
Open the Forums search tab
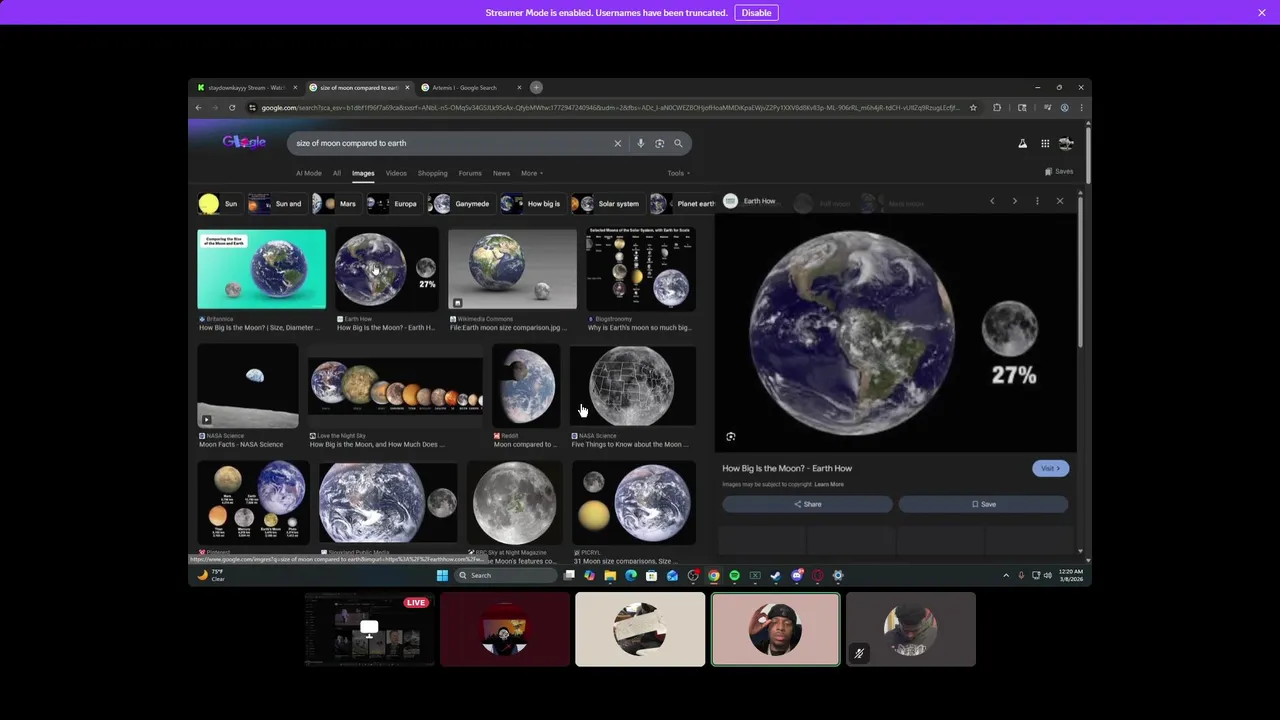[x=470, y=173]
